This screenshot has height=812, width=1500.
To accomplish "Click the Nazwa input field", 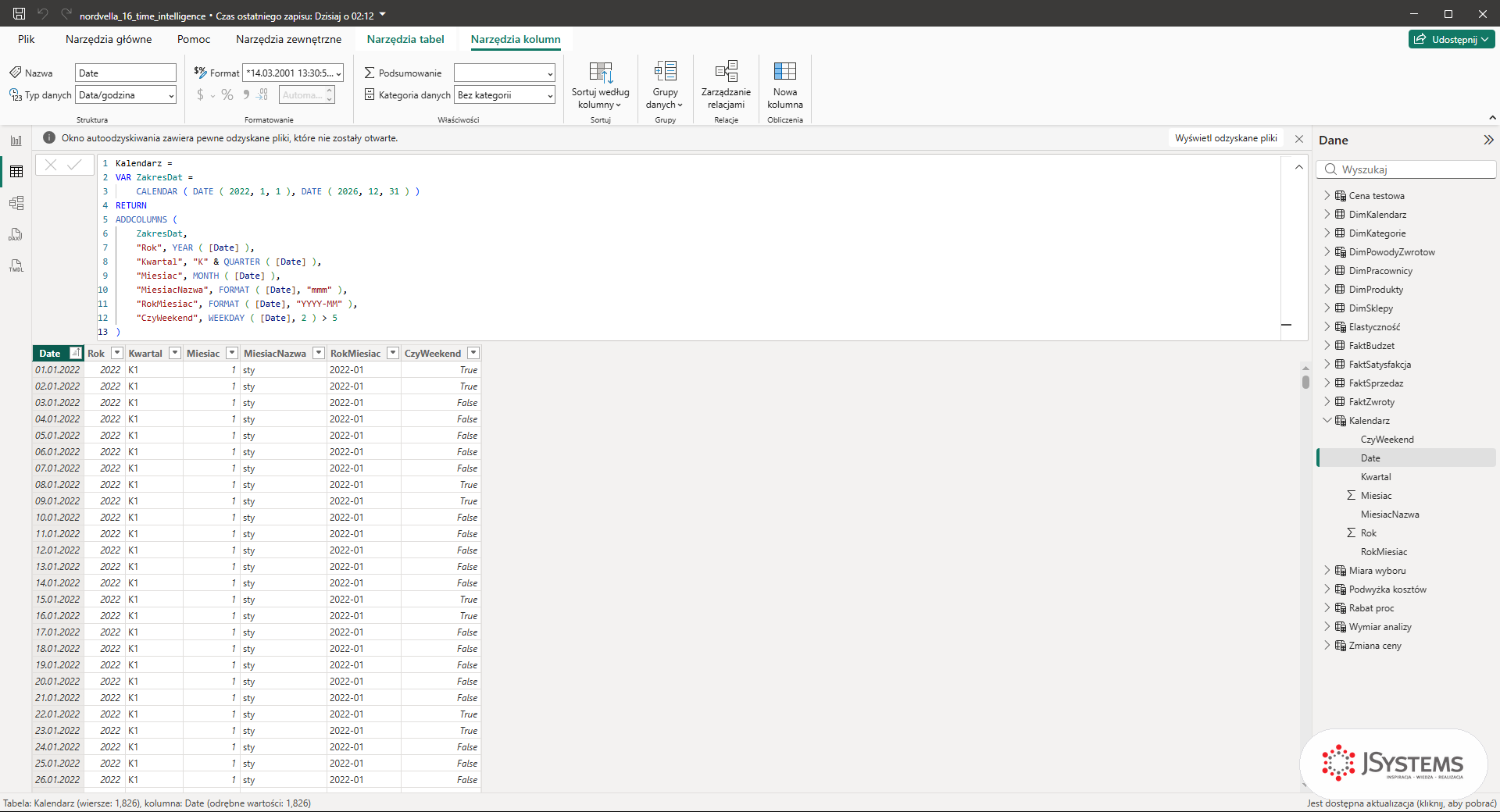I will click(126, 73).
